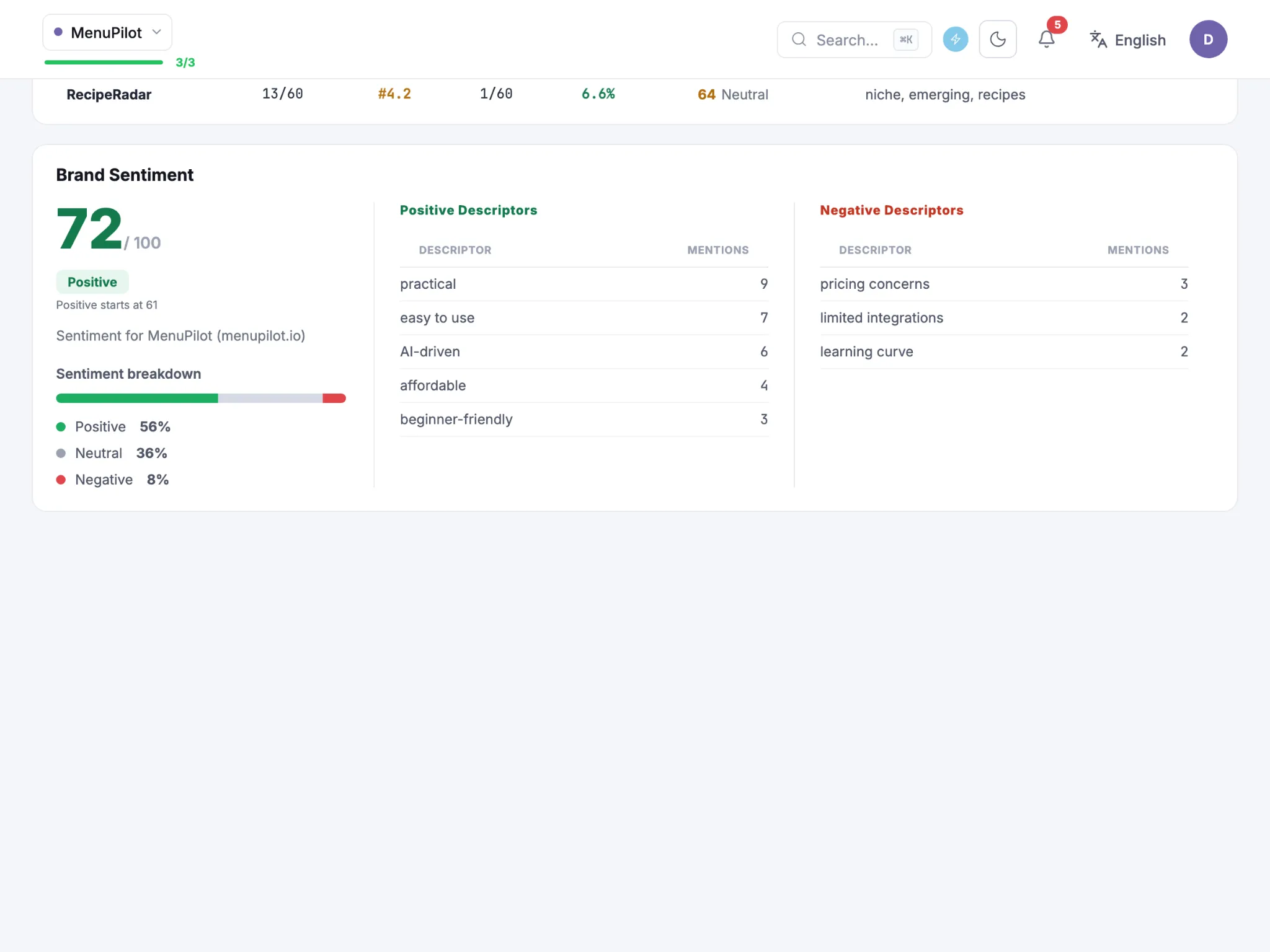Viewport: 1270px width, 952px height.
Task: Click the Positive 56% legend entry
Action: [113, 427]
